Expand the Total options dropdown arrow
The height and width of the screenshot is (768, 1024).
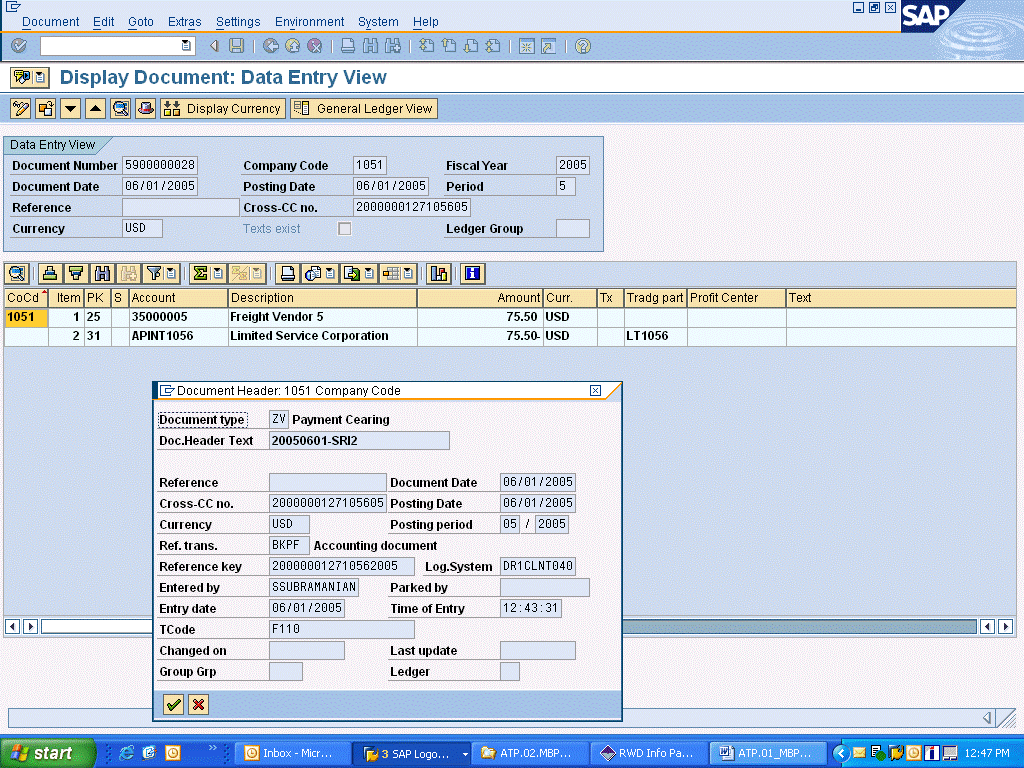click(218, 274)
